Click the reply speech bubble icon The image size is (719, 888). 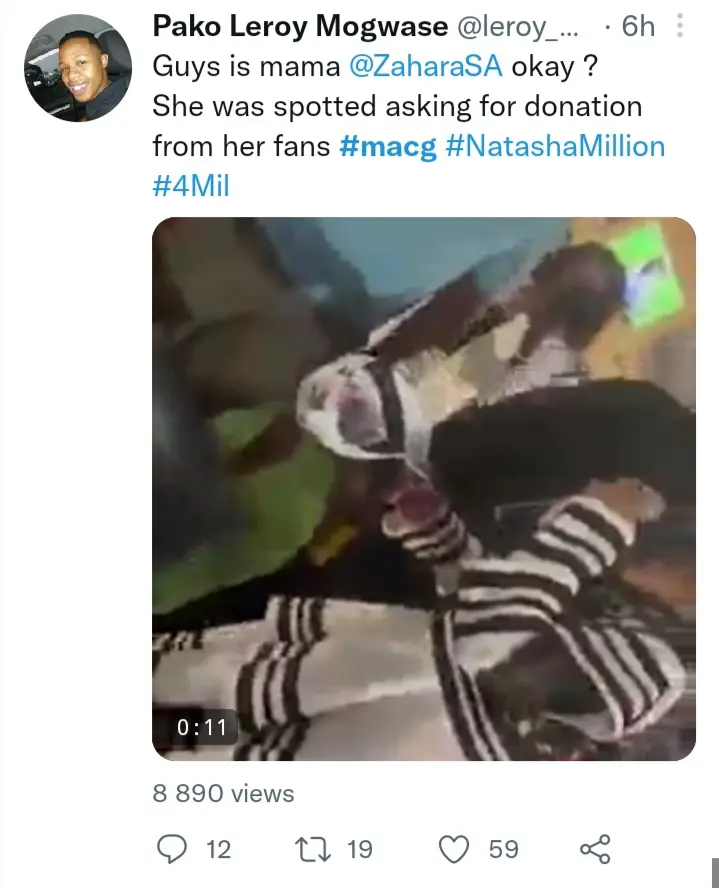[x=171, y=849]
